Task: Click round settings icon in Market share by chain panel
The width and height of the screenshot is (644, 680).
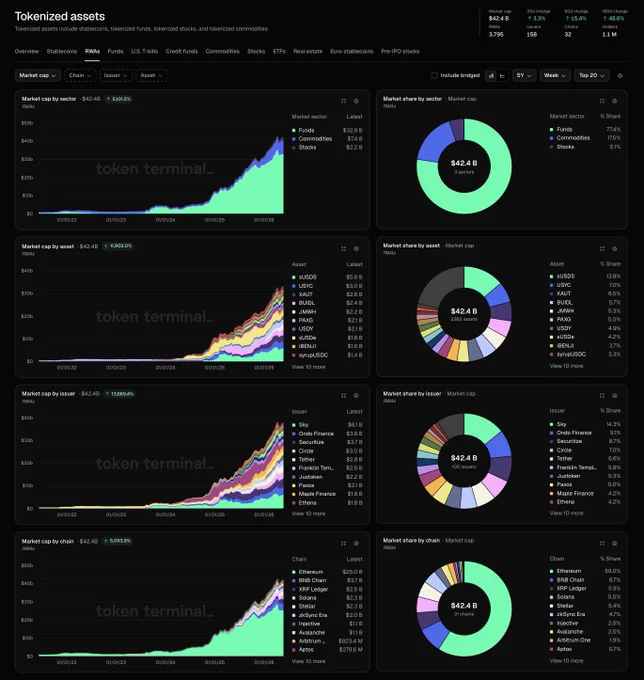Action: [615, 543]
